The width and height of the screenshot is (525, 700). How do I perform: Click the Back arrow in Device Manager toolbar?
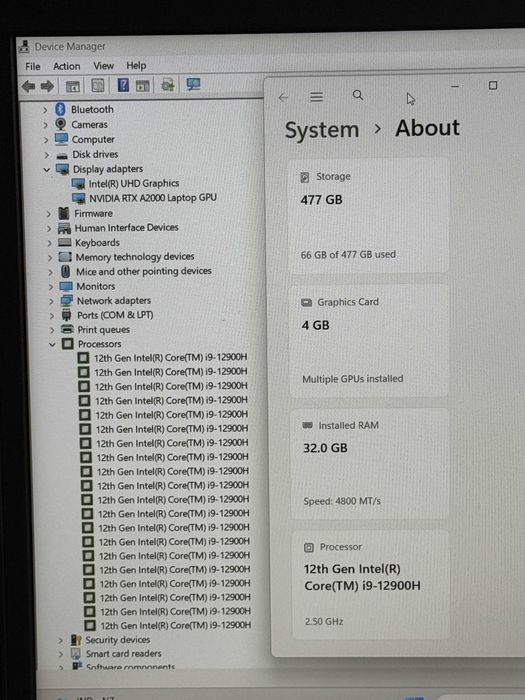point(29,86)
